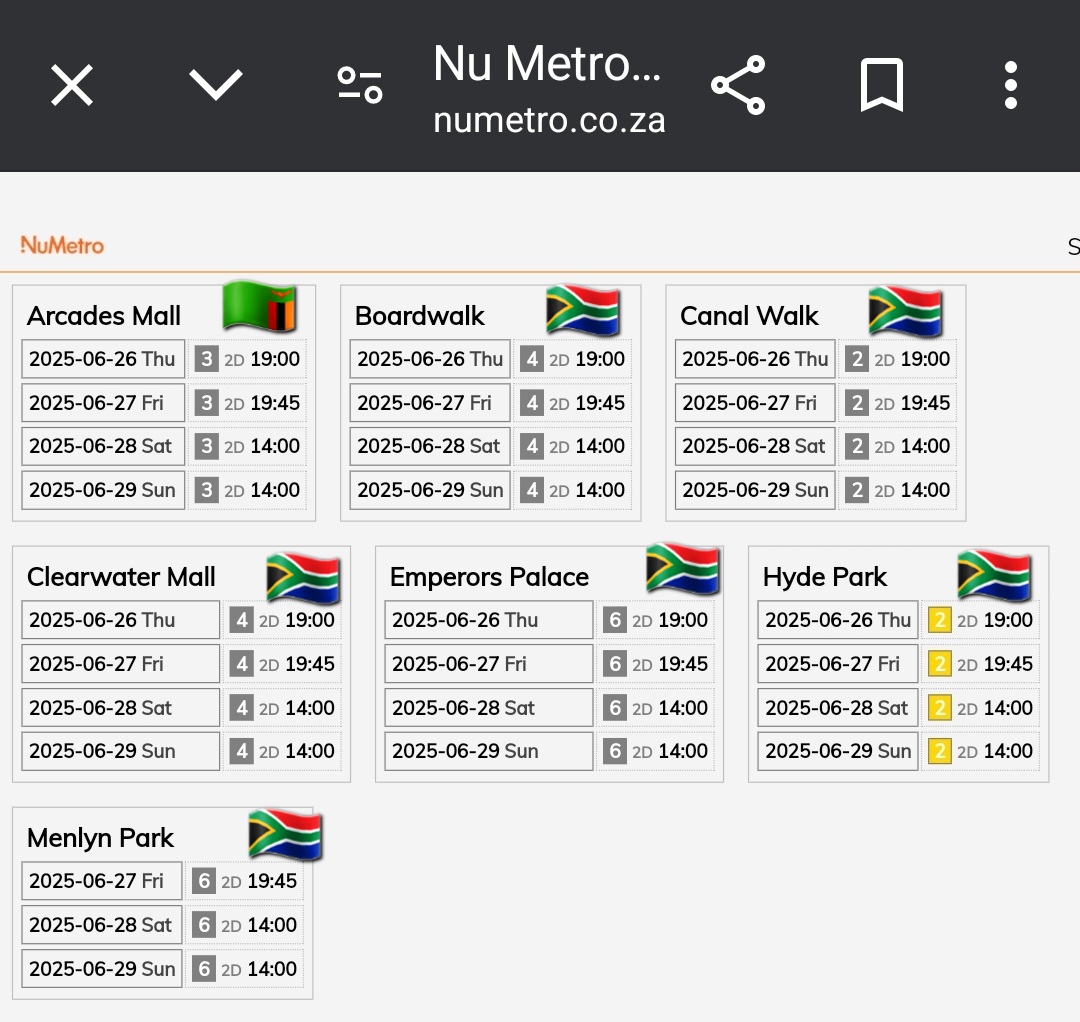Image resolution: width=1080 pixels, height=1022 pixels.
Task: Select Emperors Palace Friday 19:45 showtime
Action: [656, 664]
